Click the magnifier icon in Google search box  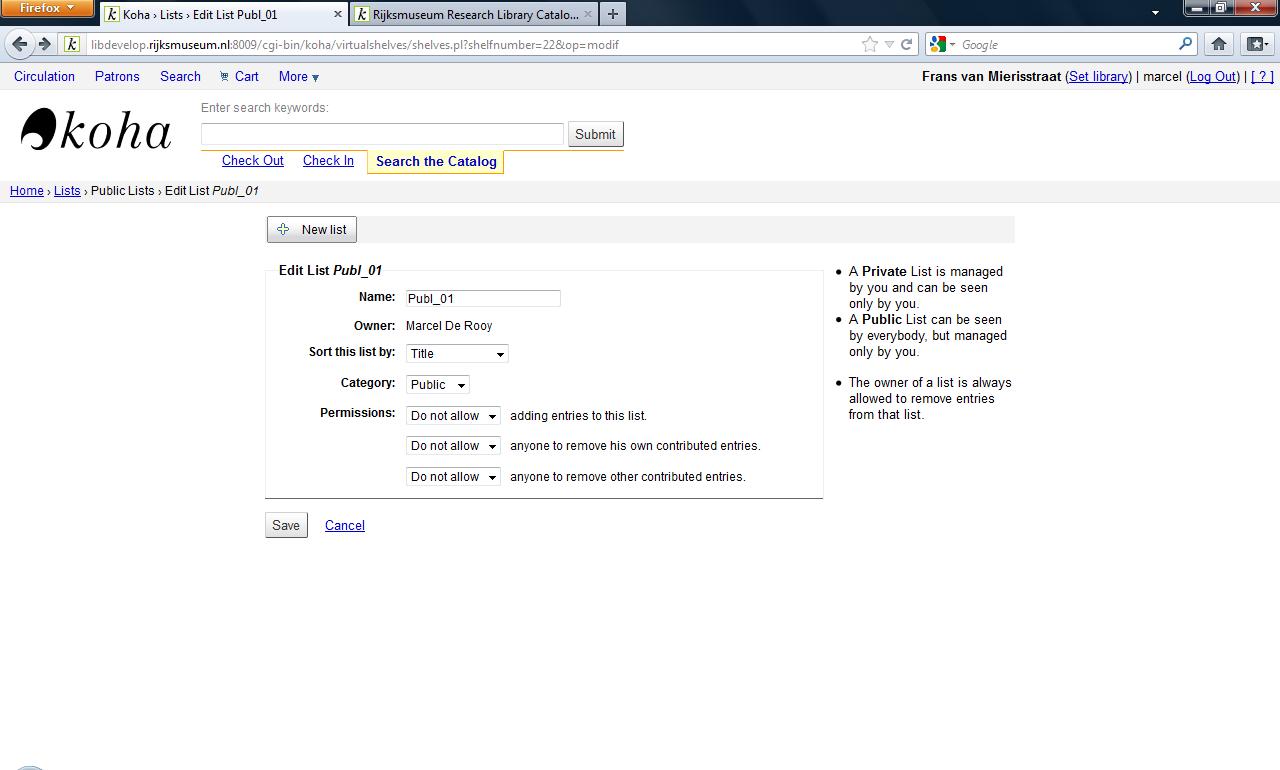[x=1185, y=44]
